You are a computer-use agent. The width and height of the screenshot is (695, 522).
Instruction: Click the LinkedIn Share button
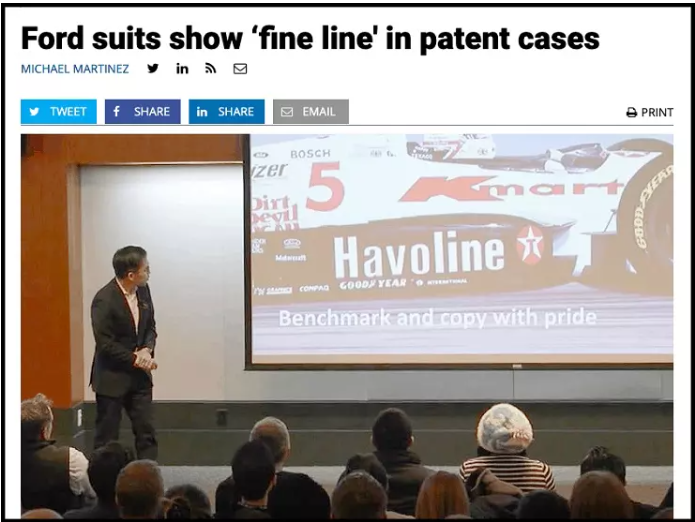[226, 112]
